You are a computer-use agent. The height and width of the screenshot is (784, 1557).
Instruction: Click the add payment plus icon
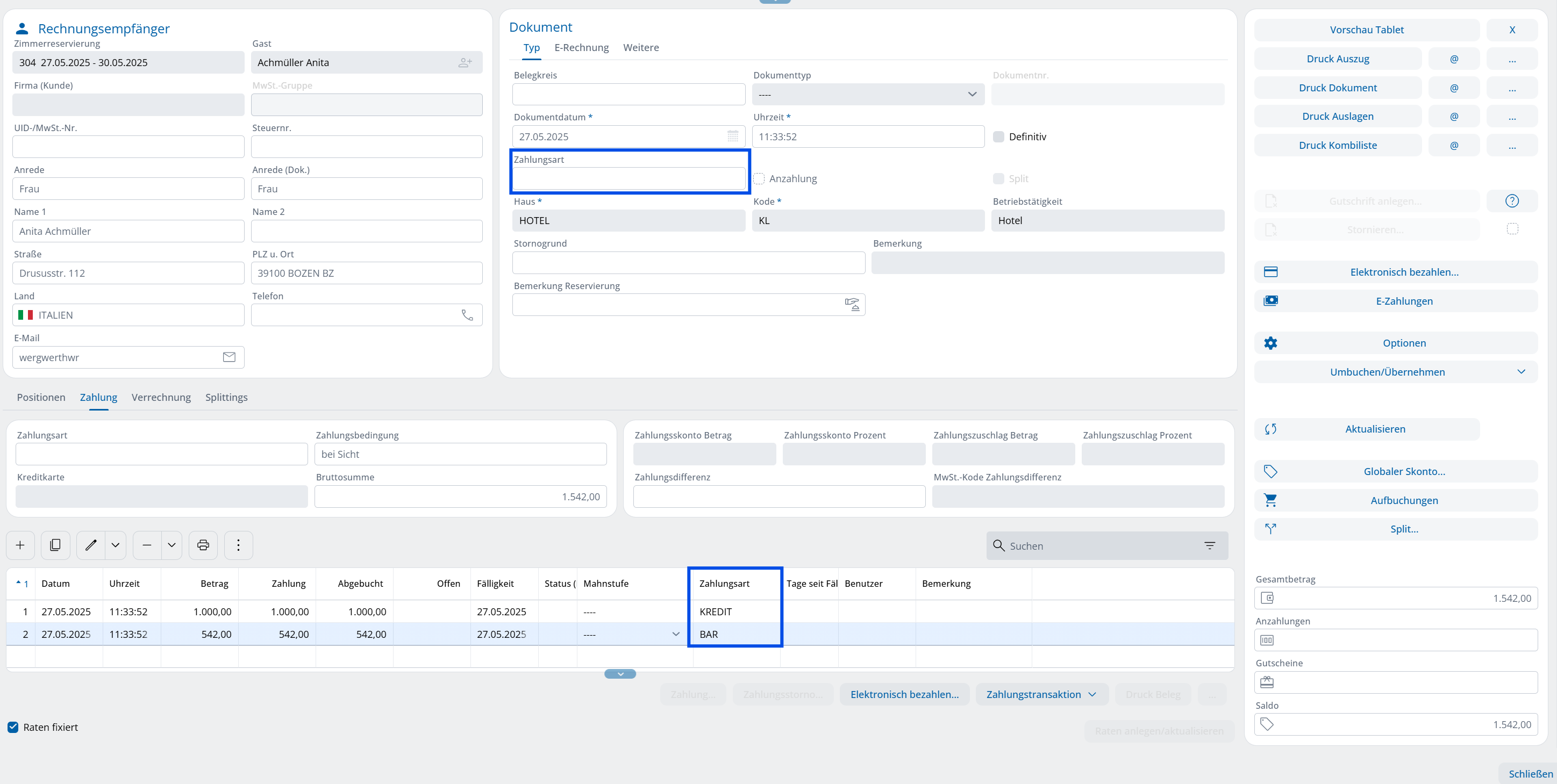pos(20,545)
